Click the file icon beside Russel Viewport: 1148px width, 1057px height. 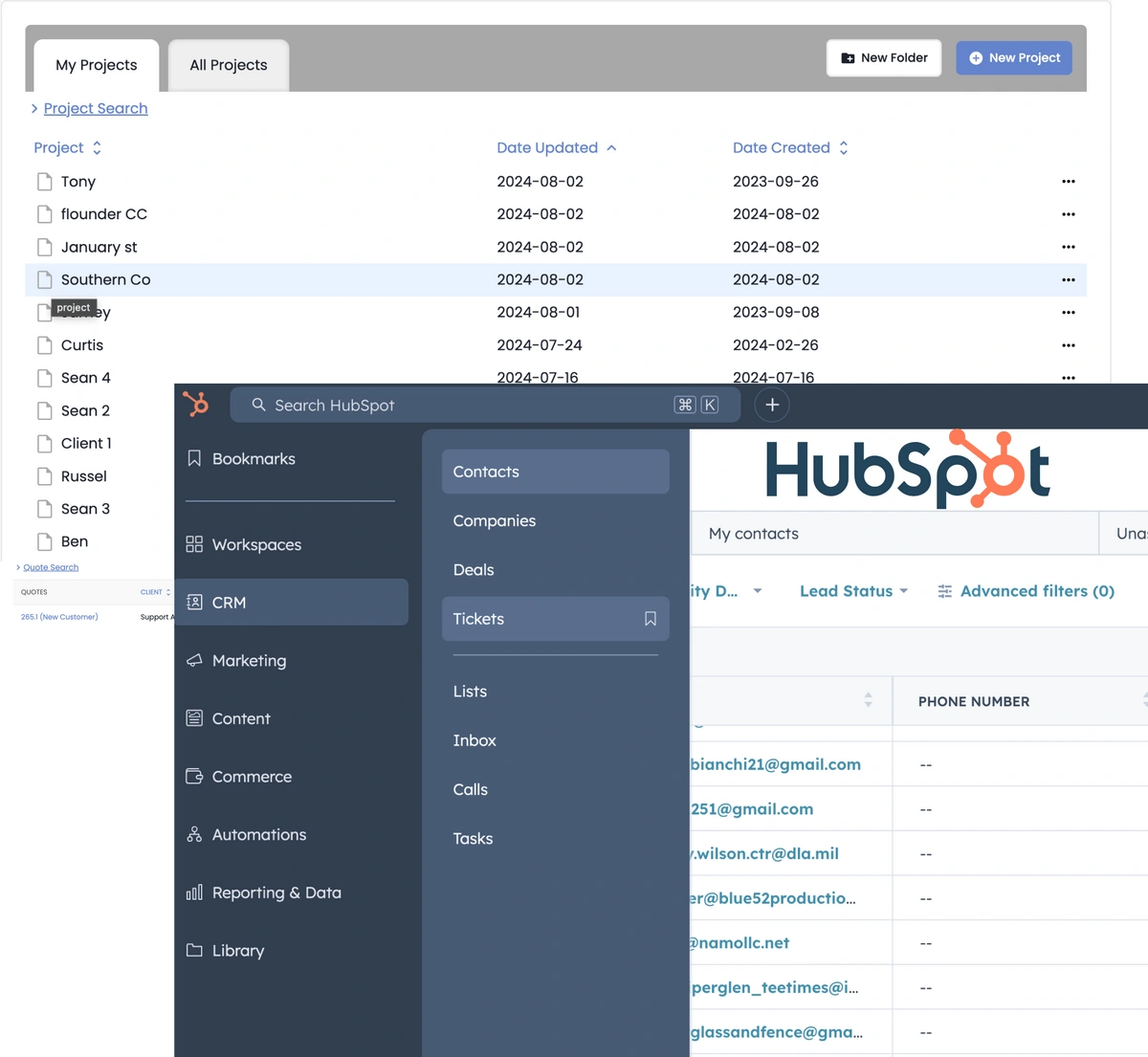(44, 476)
